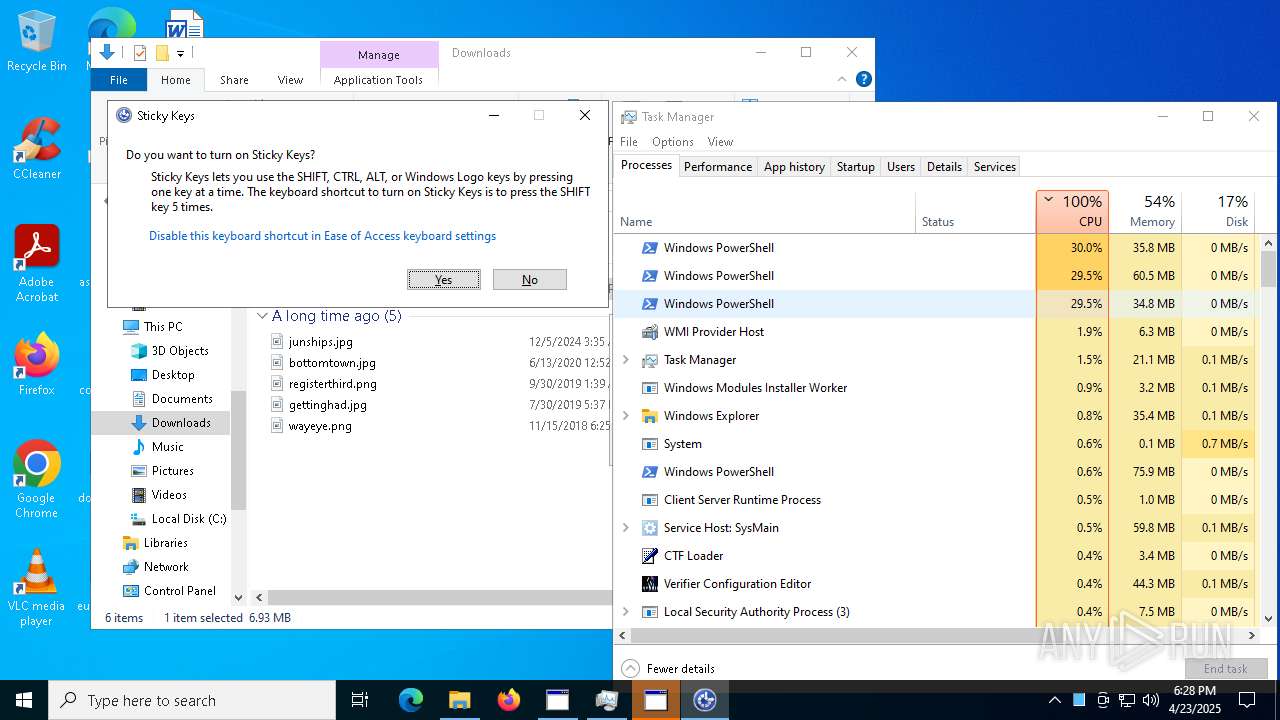Open the Startup tab in Task Manager
Image resolution: width=1280 pixels, height=720 pixels.
click(855, 167)
